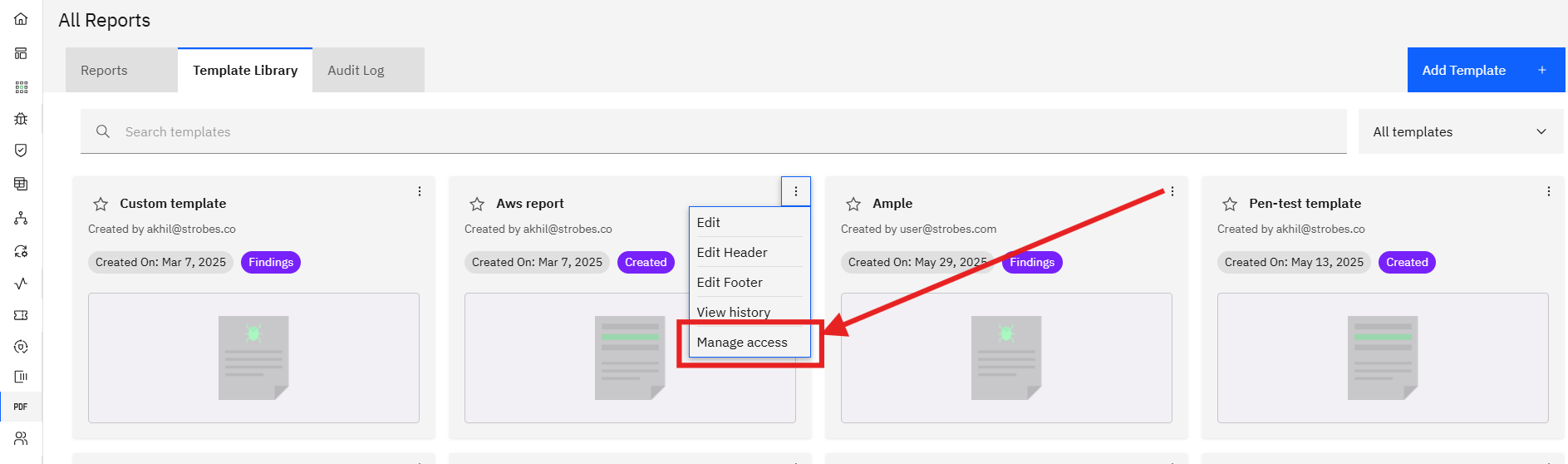Open the circular target sidebar icon
This screenshot has width=1568, height=464.
(x=21, y=347)
